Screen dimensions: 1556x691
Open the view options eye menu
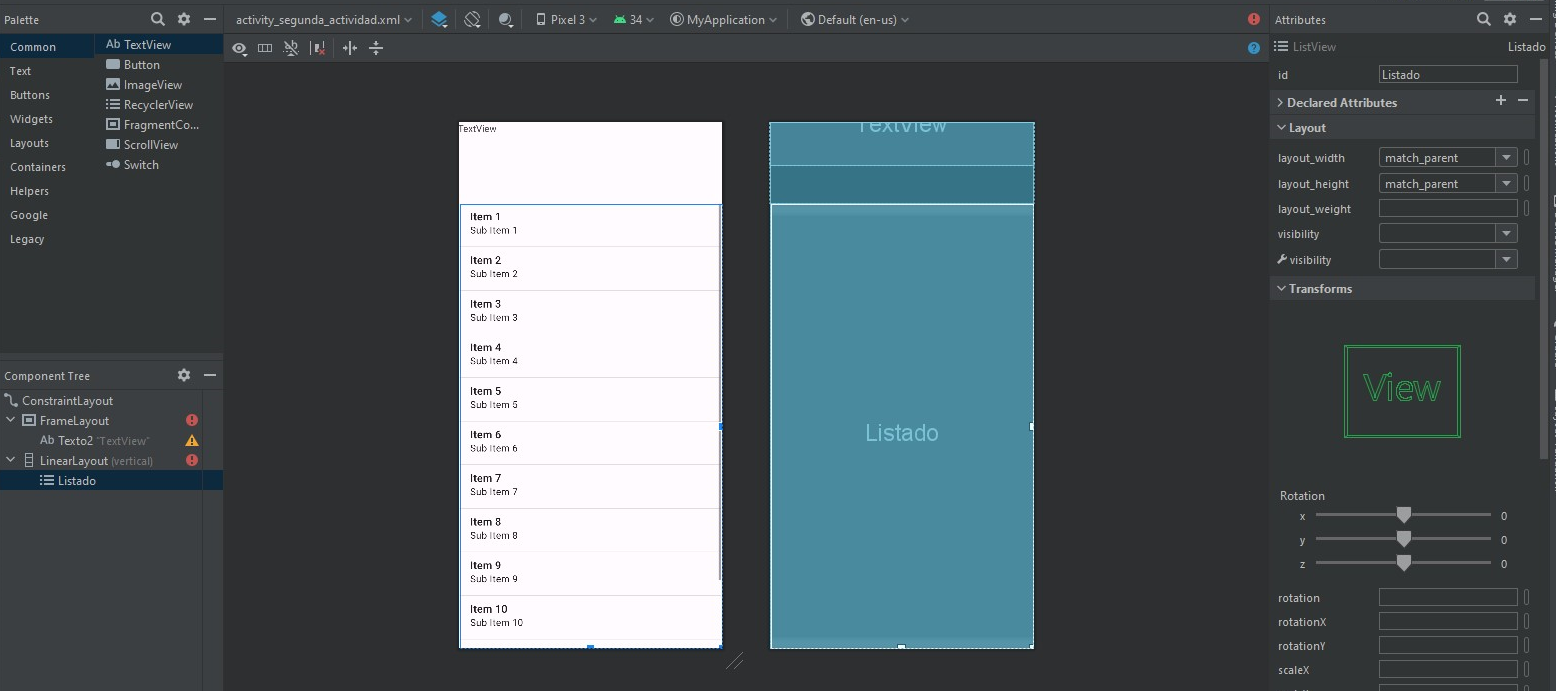coord(239,48)
